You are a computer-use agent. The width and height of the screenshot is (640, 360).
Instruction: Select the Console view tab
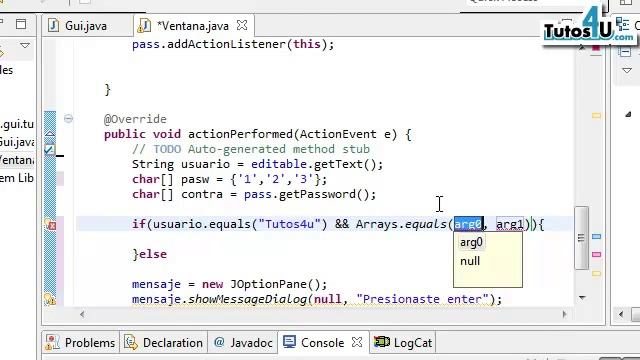(x=322, y=342)
